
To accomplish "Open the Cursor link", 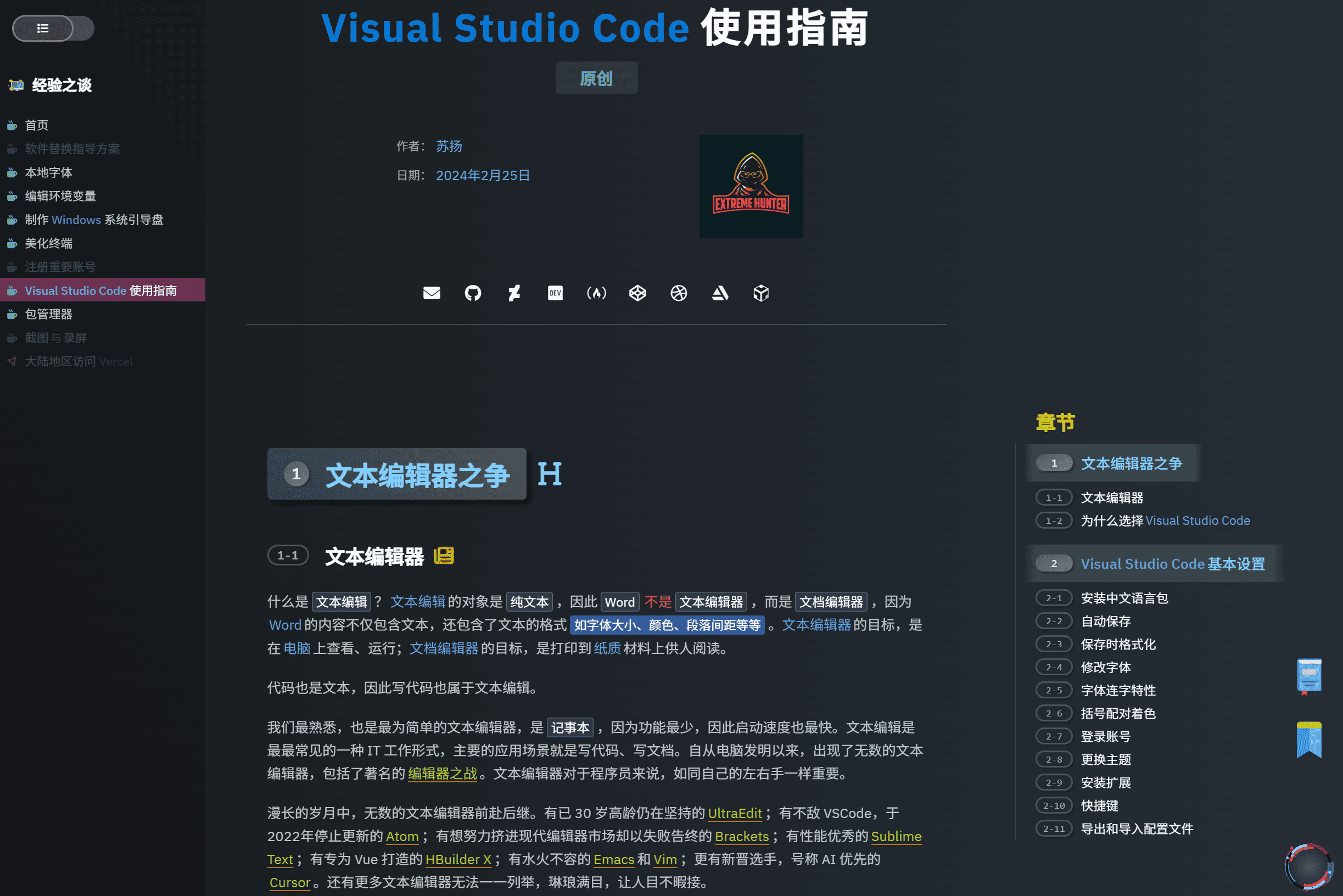I will 289,882.
